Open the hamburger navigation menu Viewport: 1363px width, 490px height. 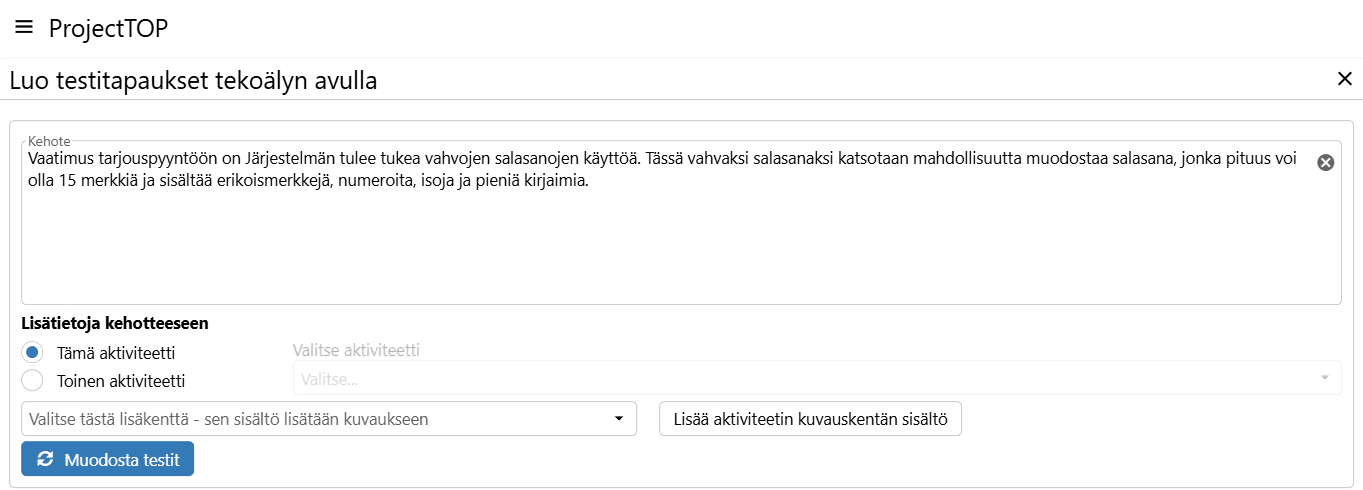tap(24, 27)
